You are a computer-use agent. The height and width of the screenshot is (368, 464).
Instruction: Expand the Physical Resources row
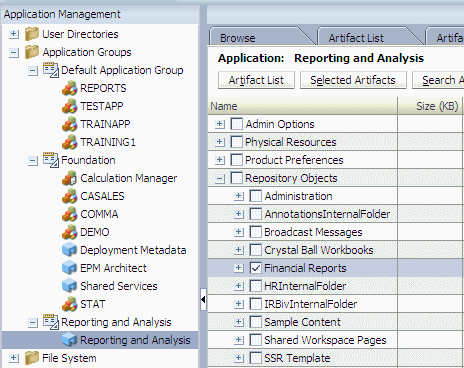click(219, 142)
